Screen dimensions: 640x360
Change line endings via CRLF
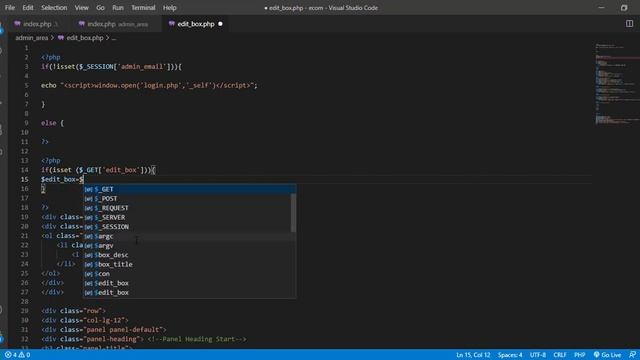559,355
